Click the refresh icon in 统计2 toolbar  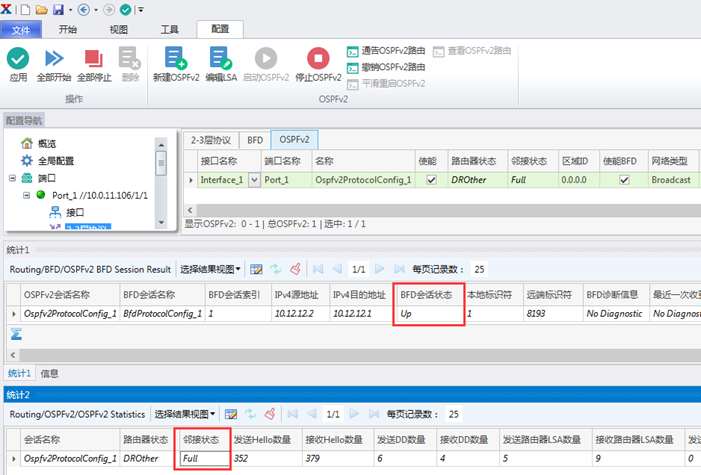(x=250, y=414)
